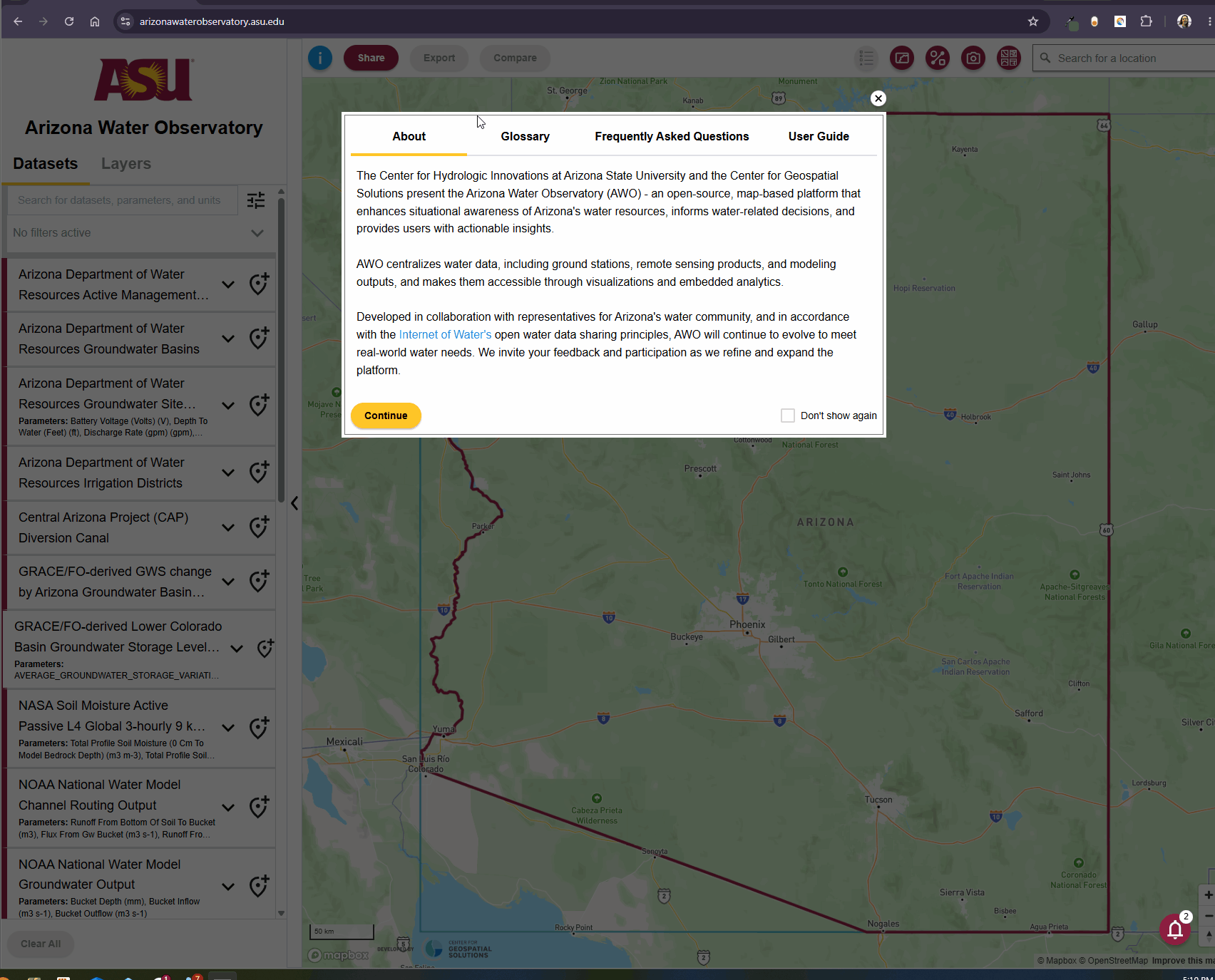Open the Frequently Asked Questions tab
The width and height of the screenshot is (1215, 980).
[672, 136]
